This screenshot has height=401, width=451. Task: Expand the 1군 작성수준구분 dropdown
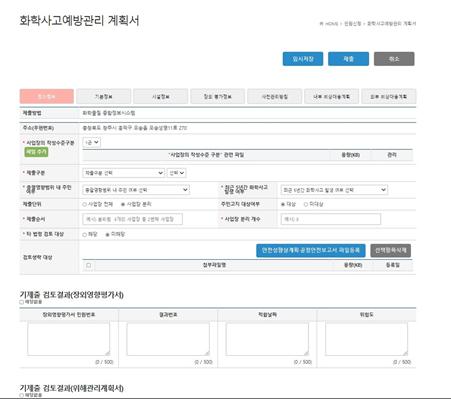(92, 142)
